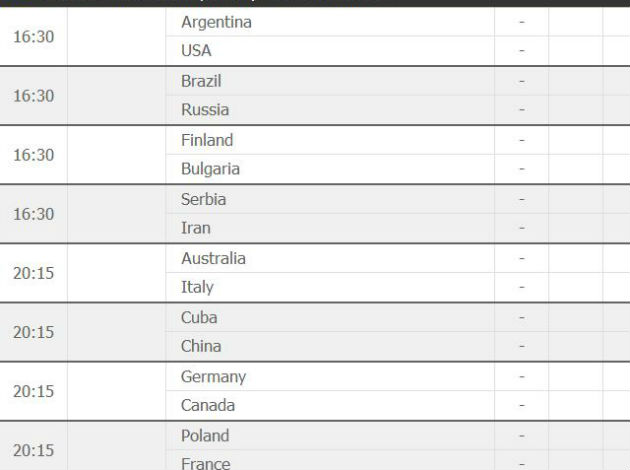Click the Serbia team name
Image resolution: width=630 pixels, height=470 pixels.
pos(203,199)
